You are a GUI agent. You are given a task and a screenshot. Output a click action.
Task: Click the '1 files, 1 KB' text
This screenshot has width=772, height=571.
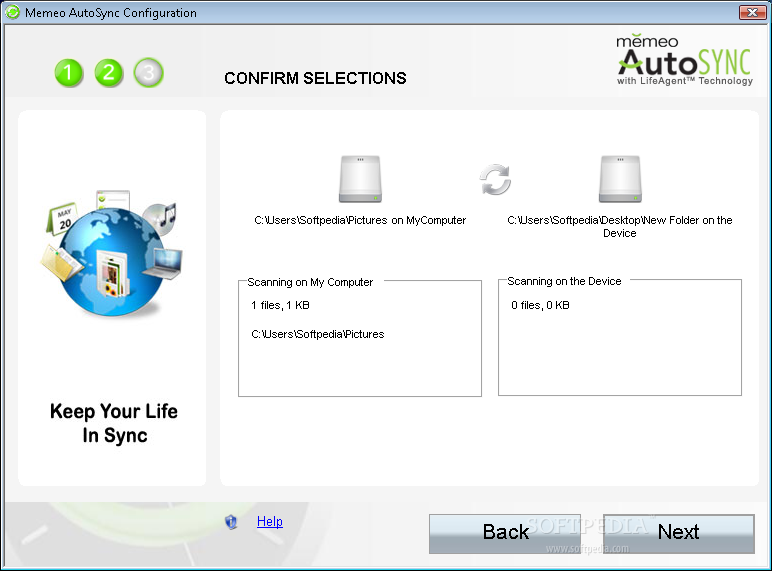coord(280,305)
